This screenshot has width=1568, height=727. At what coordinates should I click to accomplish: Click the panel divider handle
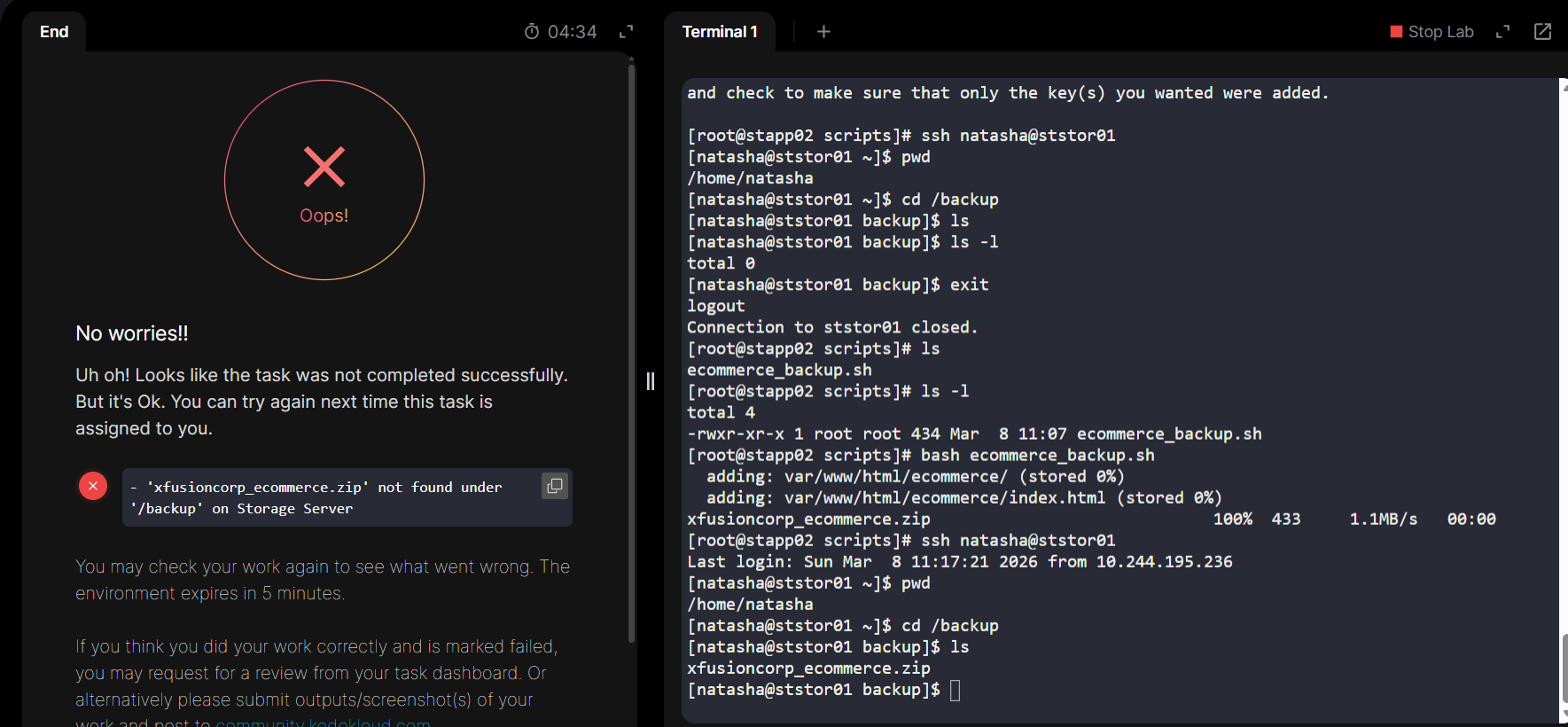(651, 381)
